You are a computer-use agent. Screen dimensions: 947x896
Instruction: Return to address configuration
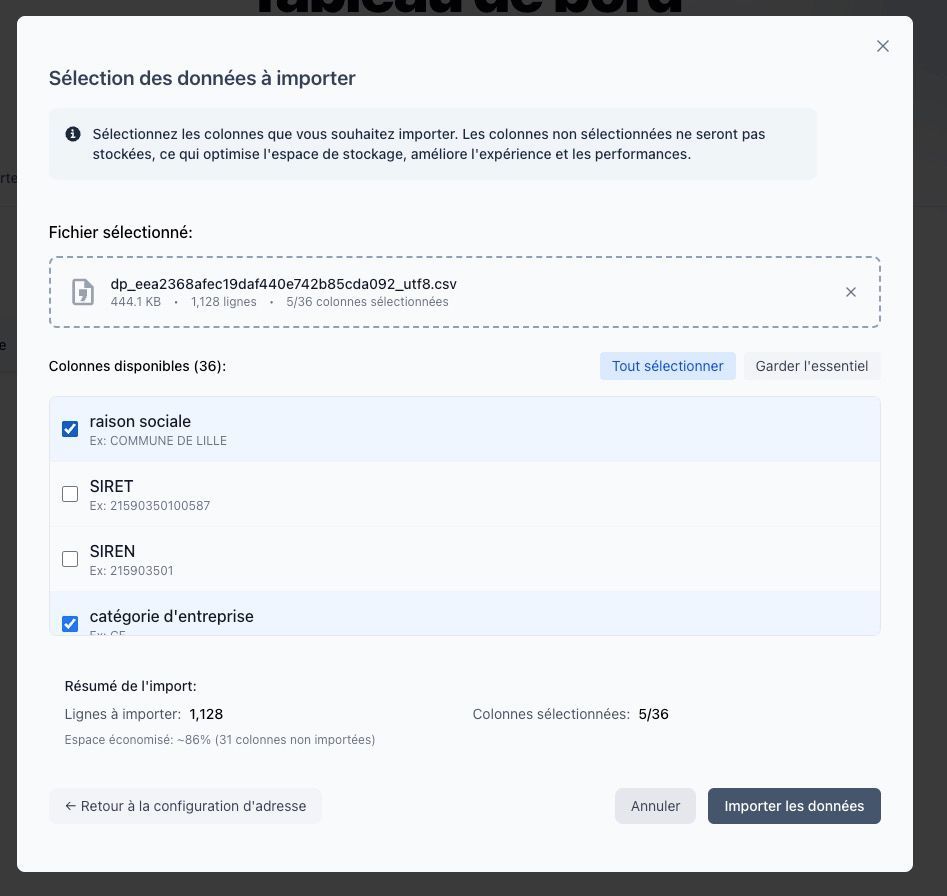185,806
